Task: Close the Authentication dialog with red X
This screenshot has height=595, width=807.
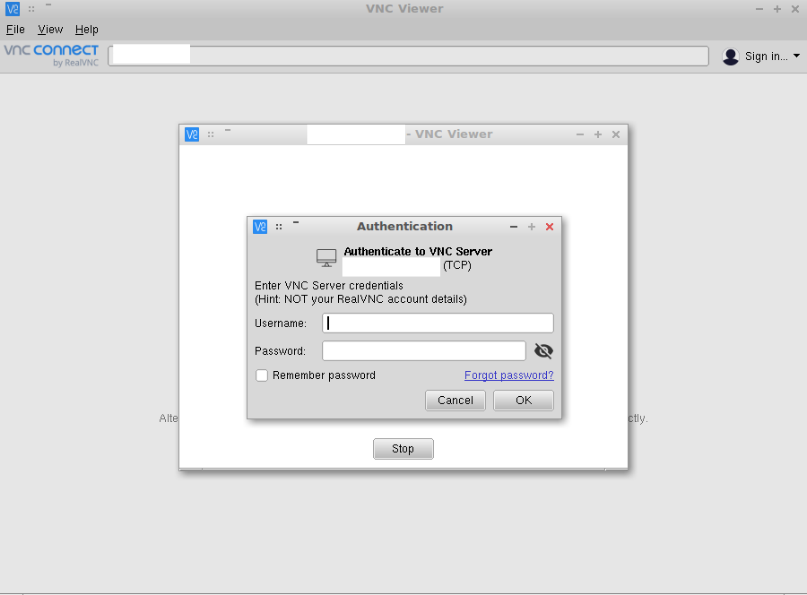Action: pos(550,226)
